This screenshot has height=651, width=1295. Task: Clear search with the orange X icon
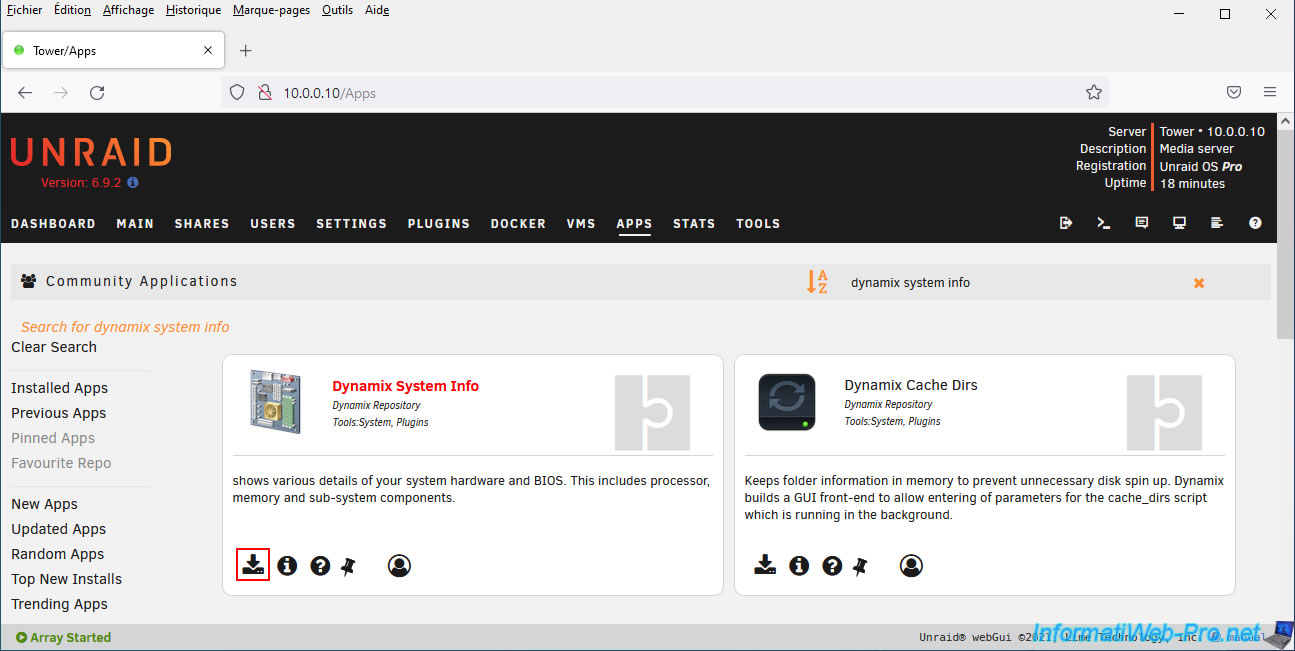coord(1198,283)
